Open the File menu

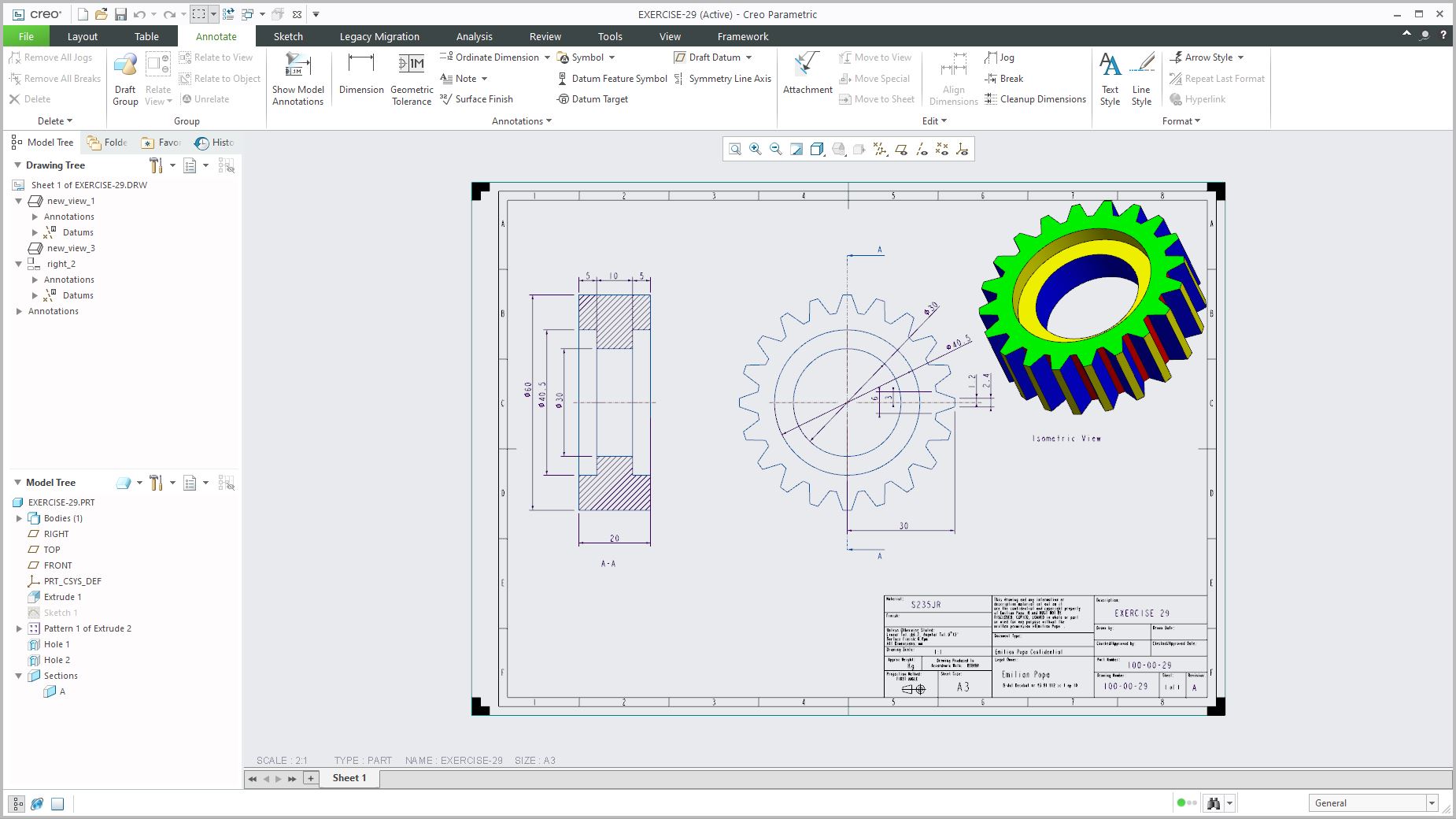[x=26, y=36]
